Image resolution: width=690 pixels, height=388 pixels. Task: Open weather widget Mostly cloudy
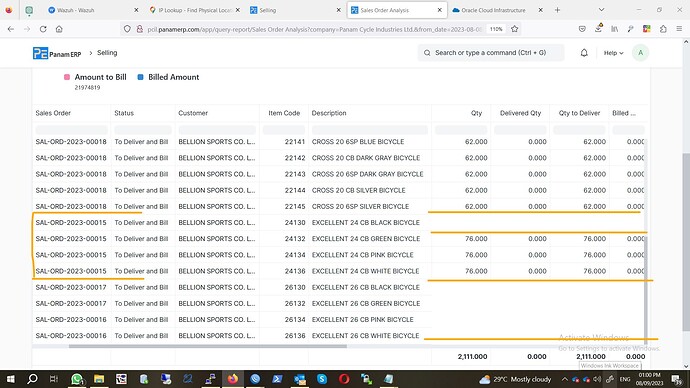pyautogui.click(x=515, y=379)
